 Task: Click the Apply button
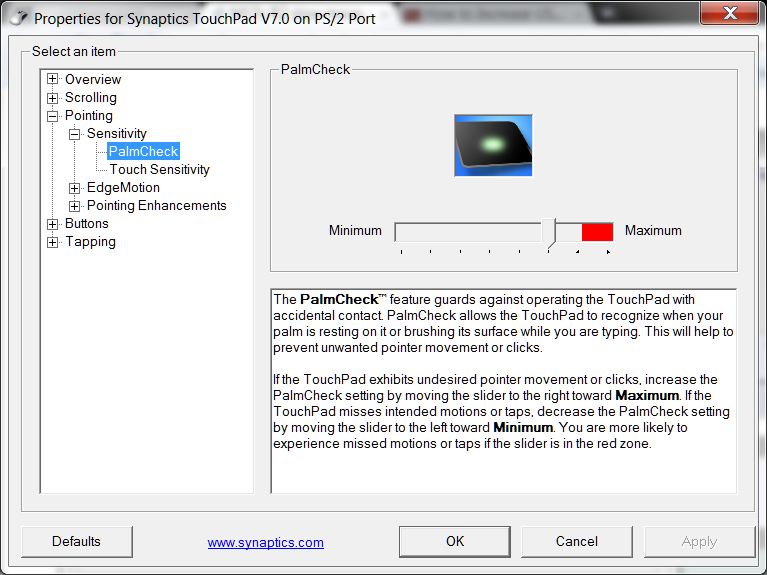click(699, 542)
